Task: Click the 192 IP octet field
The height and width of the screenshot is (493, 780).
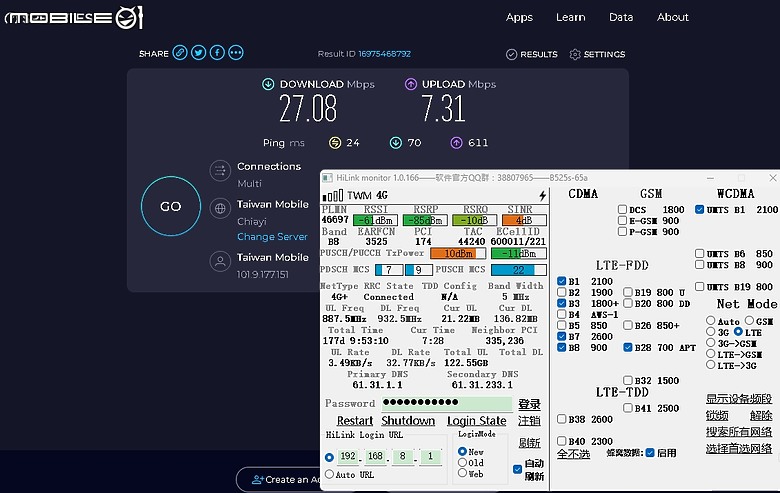Action: click(x=348, y=456)
